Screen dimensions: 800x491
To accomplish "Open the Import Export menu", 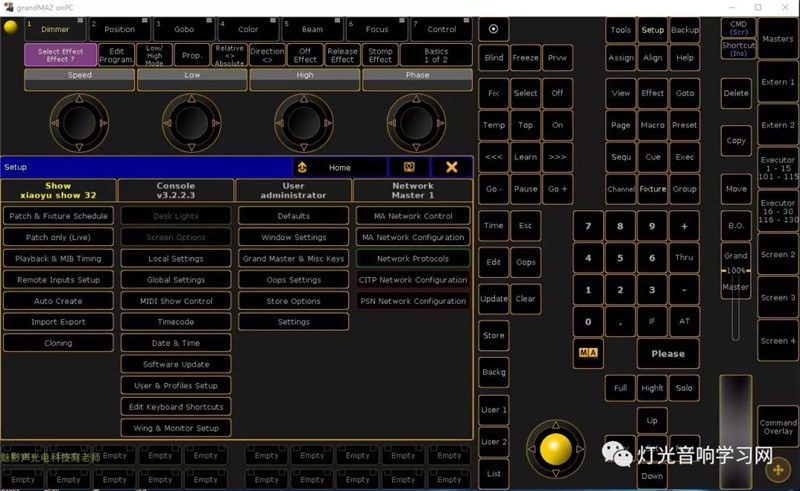I will click(x=58, y=322).
